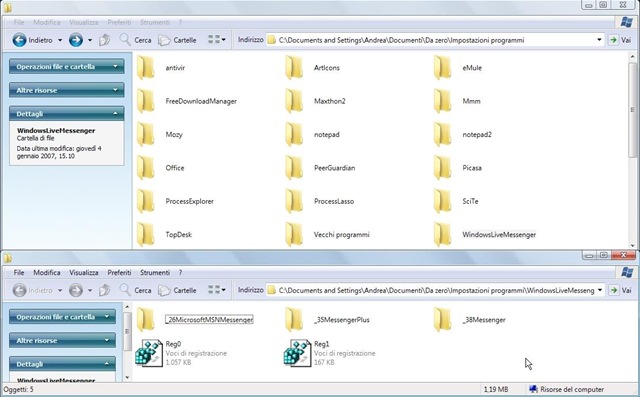640x397 pixels.
Task: Open Visualizza menu in bottom window
Action: tap(84, 273)
